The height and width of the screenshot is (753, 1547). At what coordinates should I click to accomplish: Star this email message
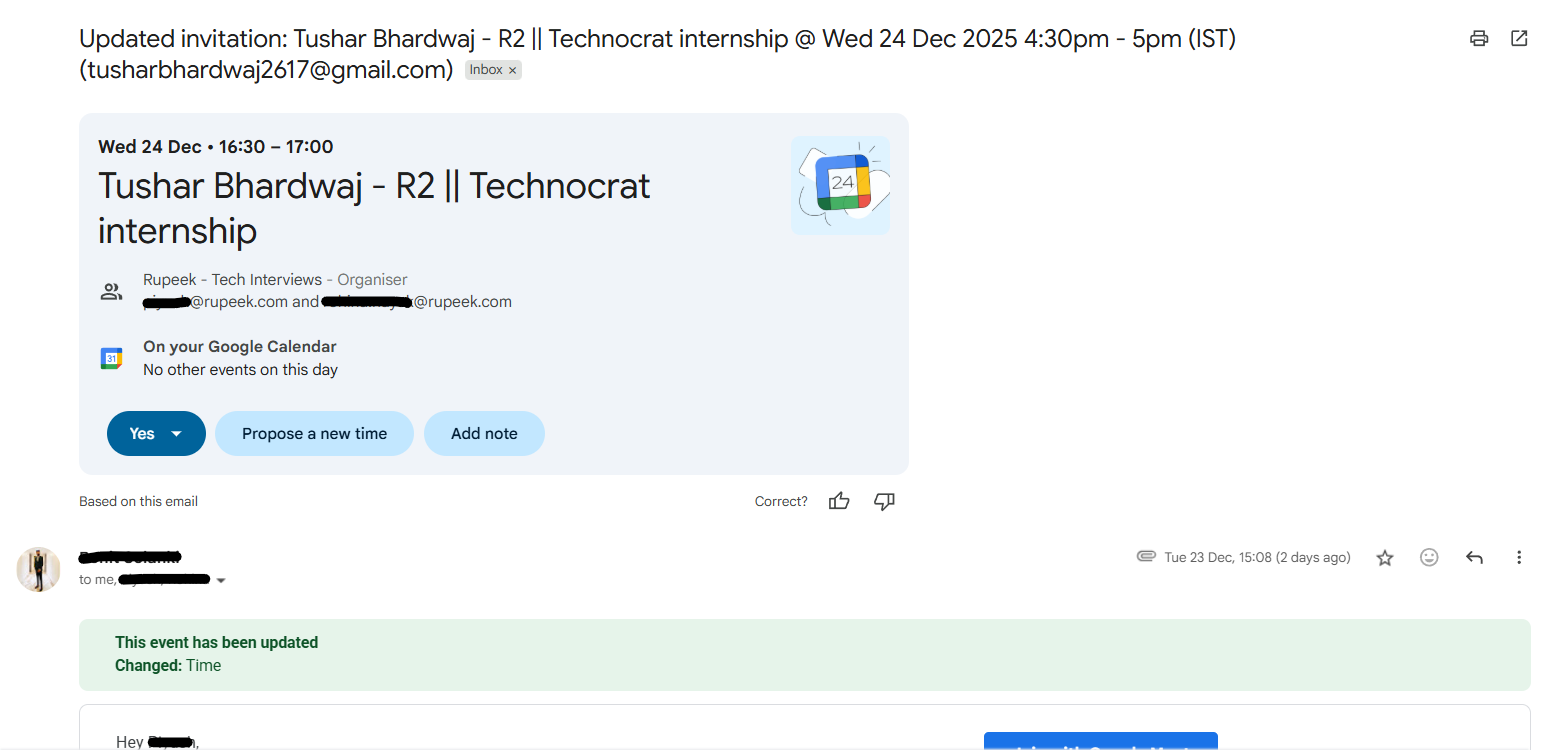[1385, 558]
